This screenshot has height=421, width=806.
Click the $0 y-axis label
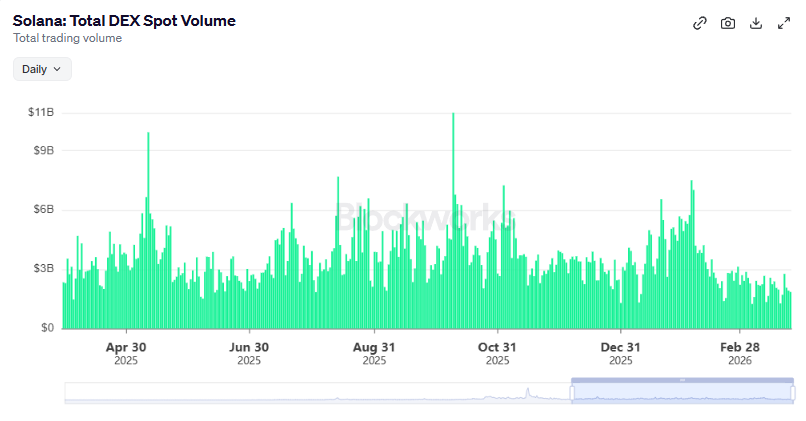(47, 327)
